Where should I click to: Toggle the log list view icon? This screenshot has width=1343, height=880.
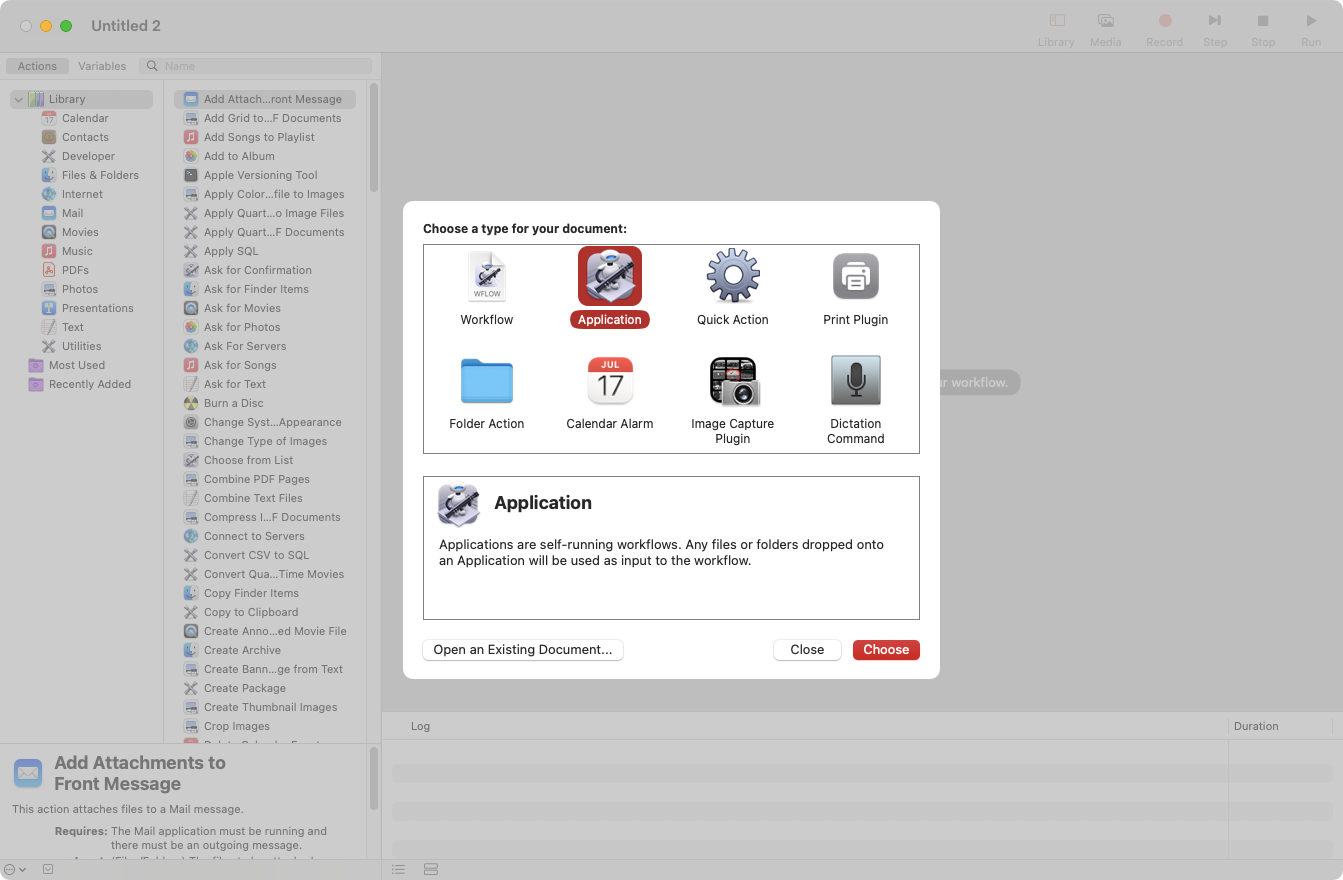point(398,869)
